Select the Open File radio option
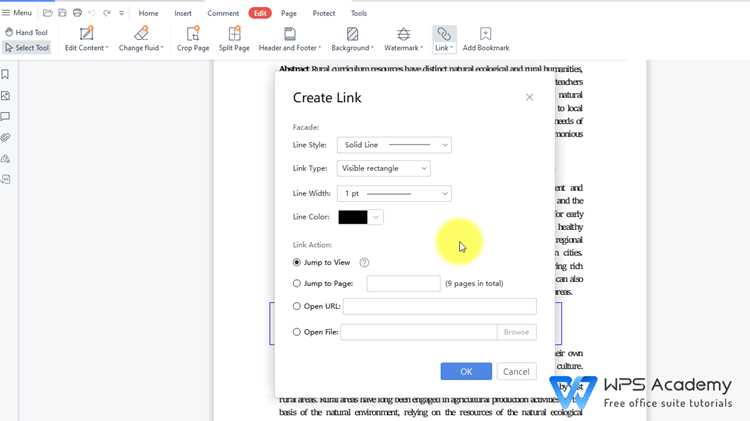750x421 pixels. click(x=297, y=332)
